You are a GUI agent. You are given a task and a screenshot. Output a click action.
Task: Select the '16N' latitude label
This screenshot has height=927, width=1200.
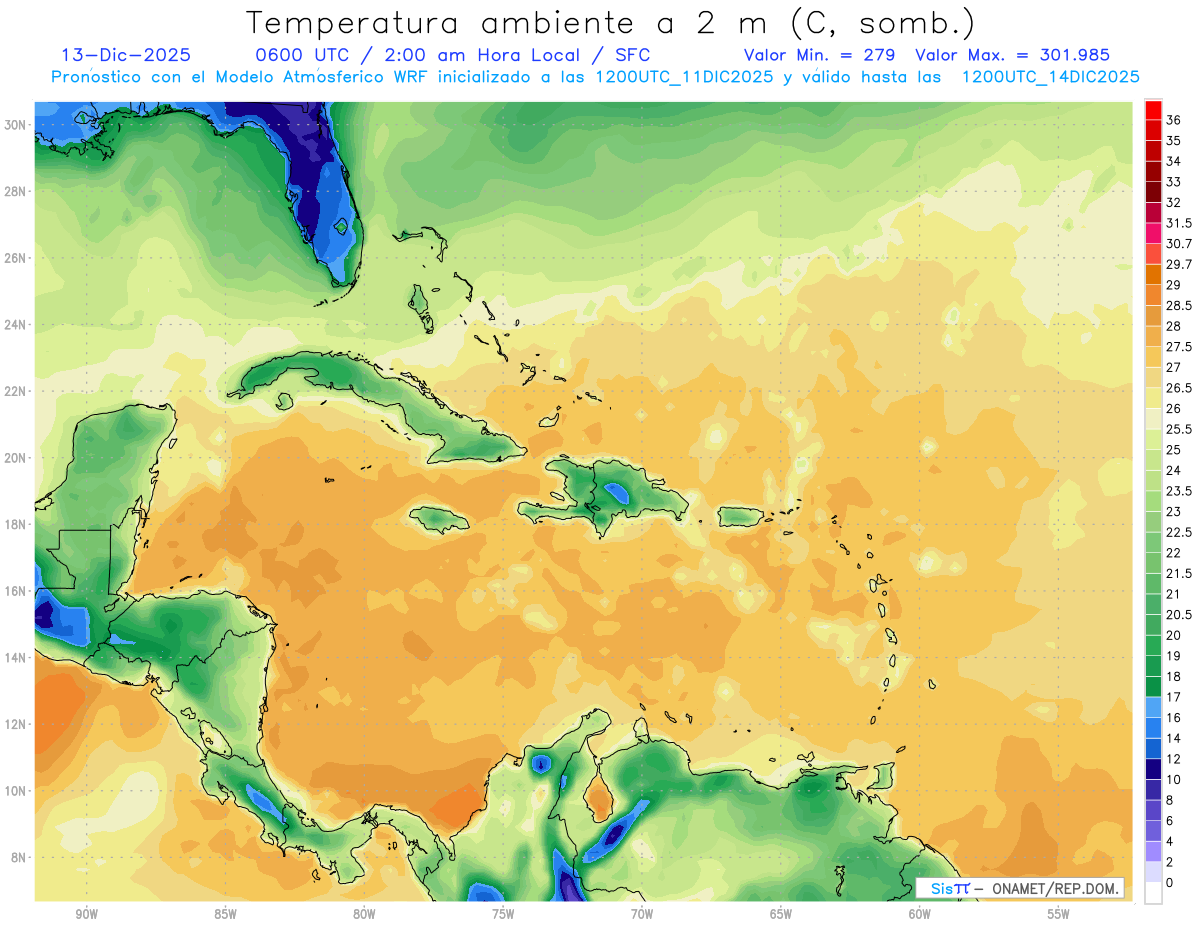pos(17,591)
